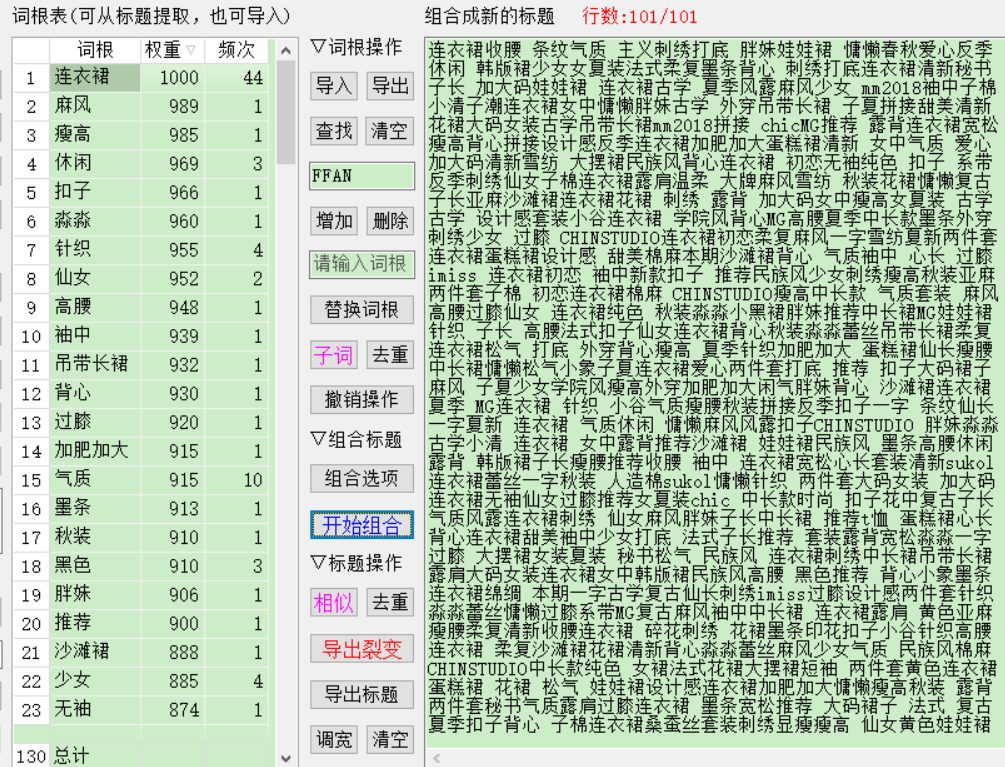Collapse the 组合标题 section header
Screen dimensions: 1005x767
(318, 439)
